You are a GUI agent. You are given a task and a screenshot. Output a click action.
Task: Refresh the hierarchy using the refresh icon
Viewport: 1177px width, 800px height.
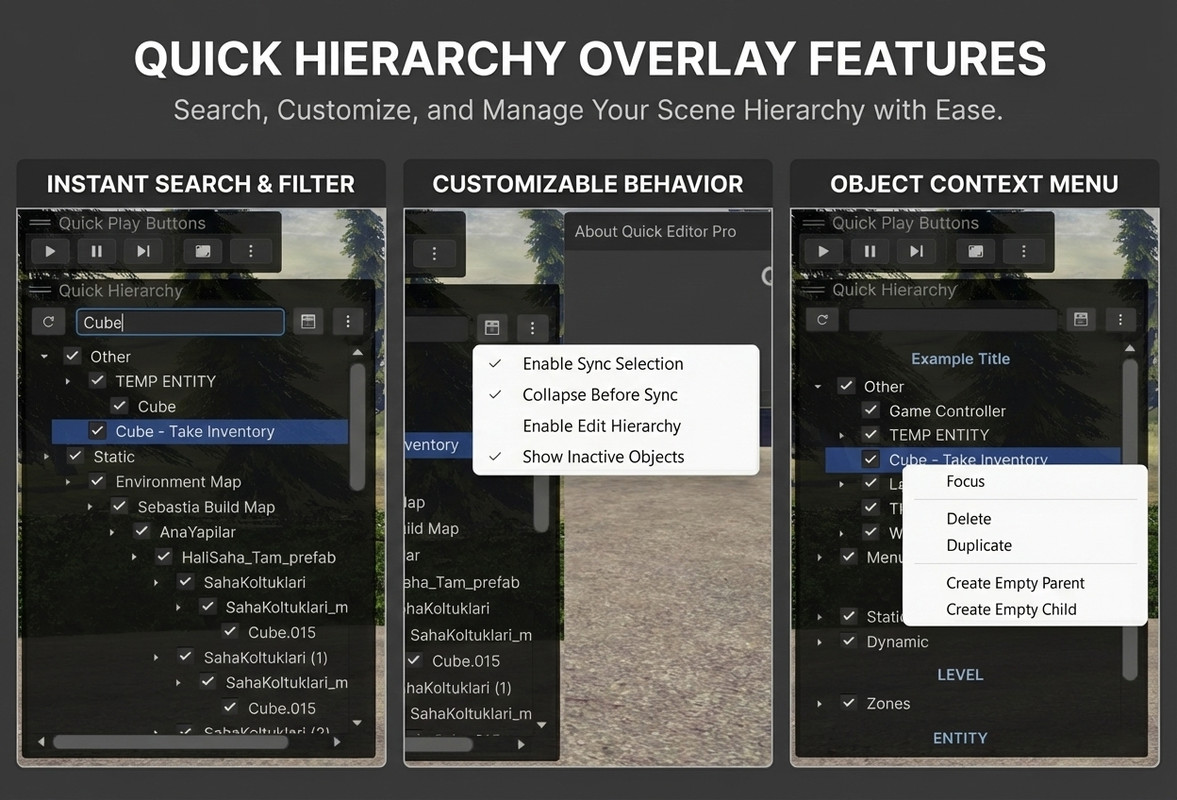click(48, 321)
